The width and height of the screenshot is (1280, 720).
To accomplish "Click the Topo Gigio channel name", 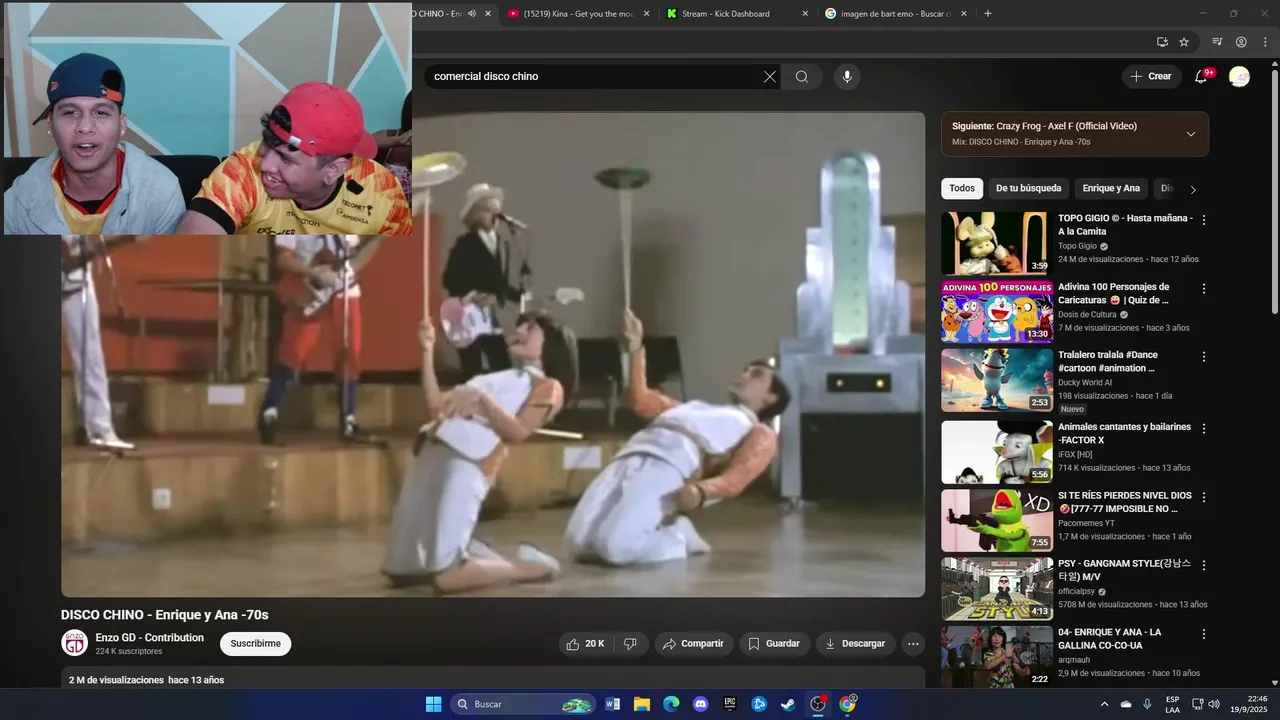I will pos(1077,246).
